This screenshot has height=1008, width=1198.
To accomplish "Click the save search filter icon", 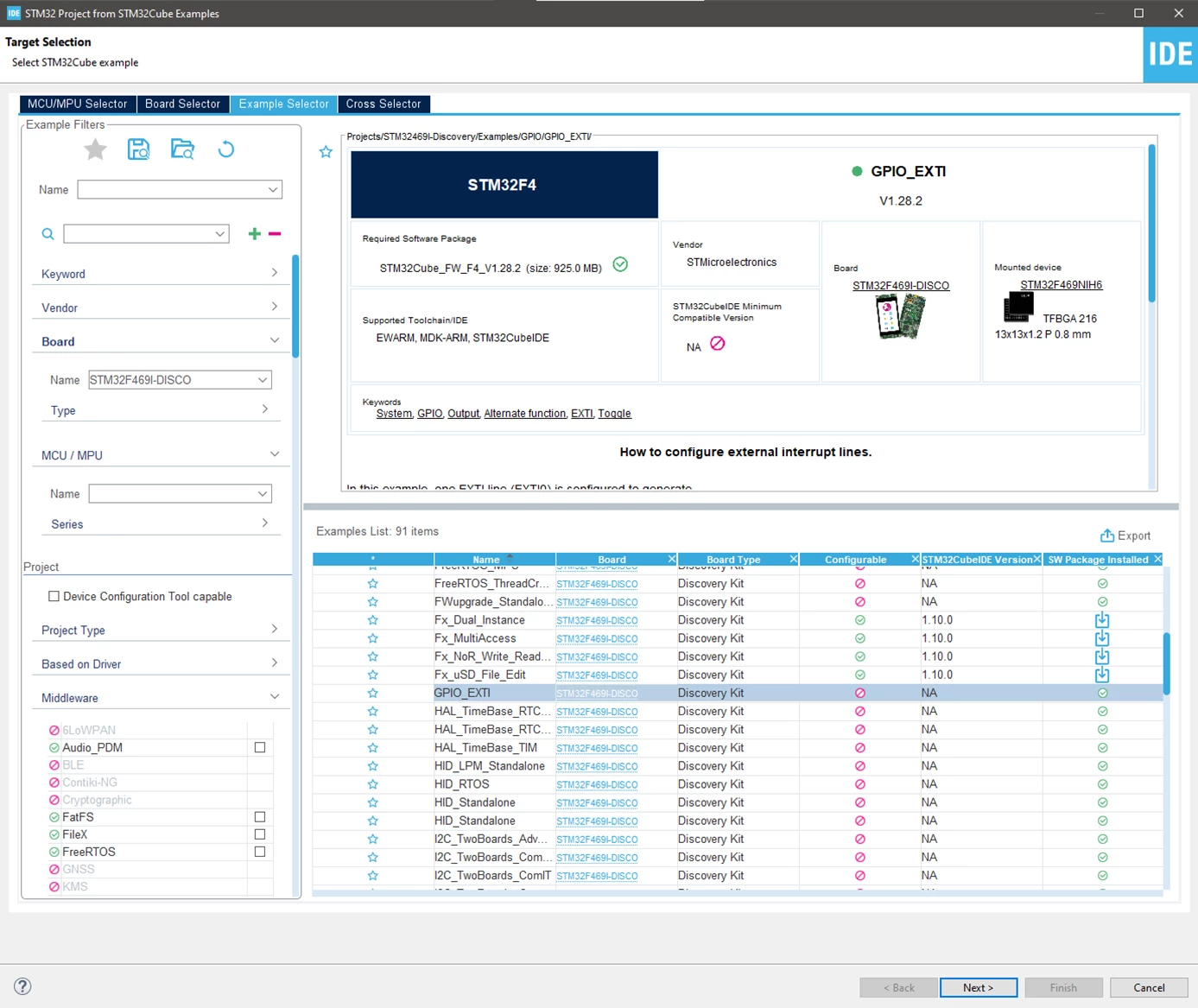I will click(x=138, y=149).
